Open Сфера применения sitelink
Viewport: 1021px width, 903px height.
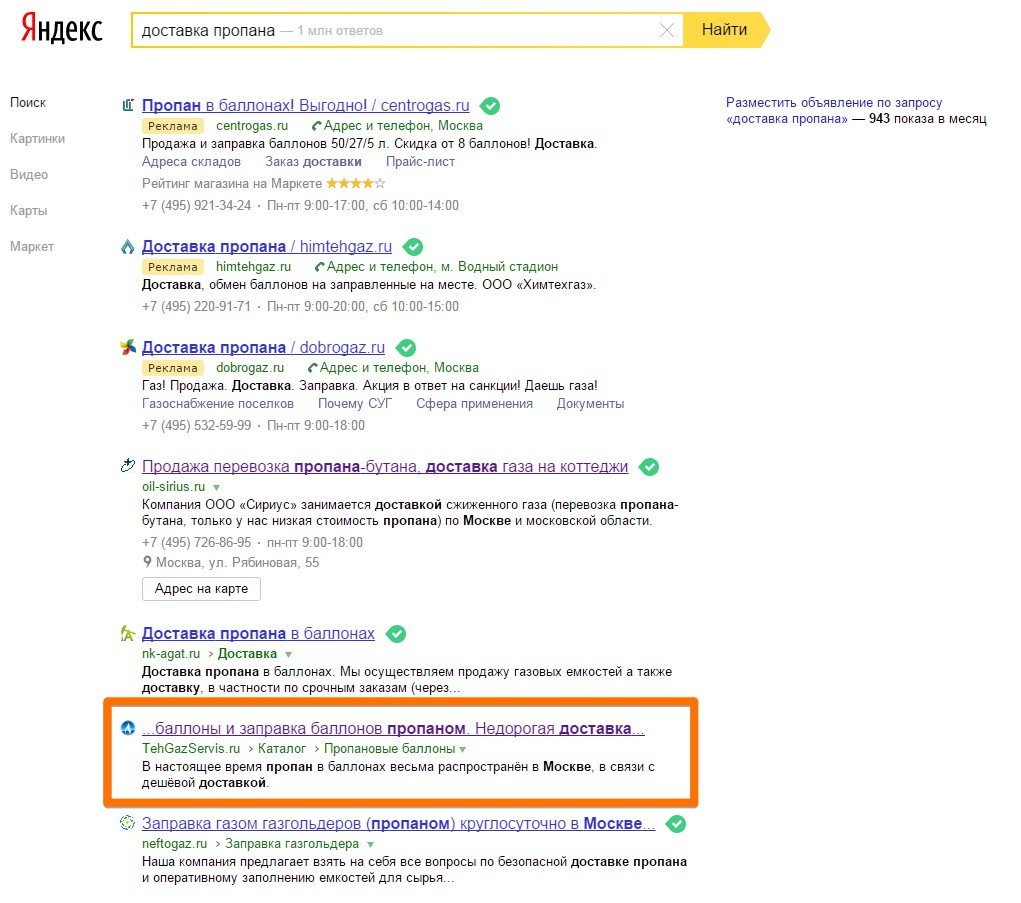[x=474, y=404]
